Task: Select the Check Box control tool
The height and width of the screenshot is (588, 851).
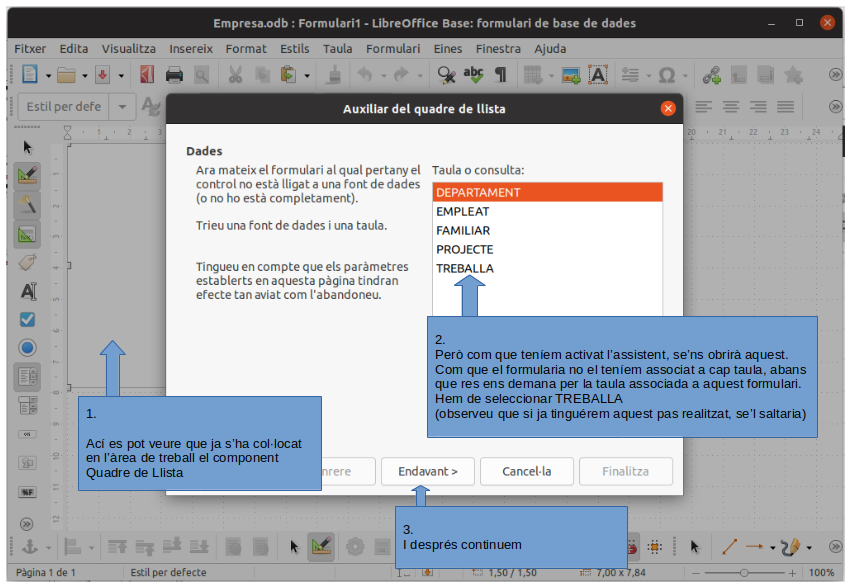Action: [x=27, y=319]
